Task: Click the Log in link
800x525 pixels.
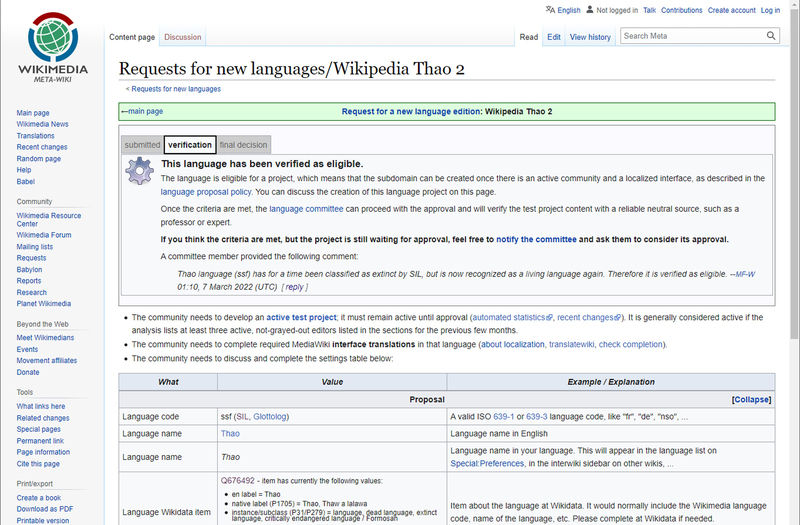Action: (770, 10)
